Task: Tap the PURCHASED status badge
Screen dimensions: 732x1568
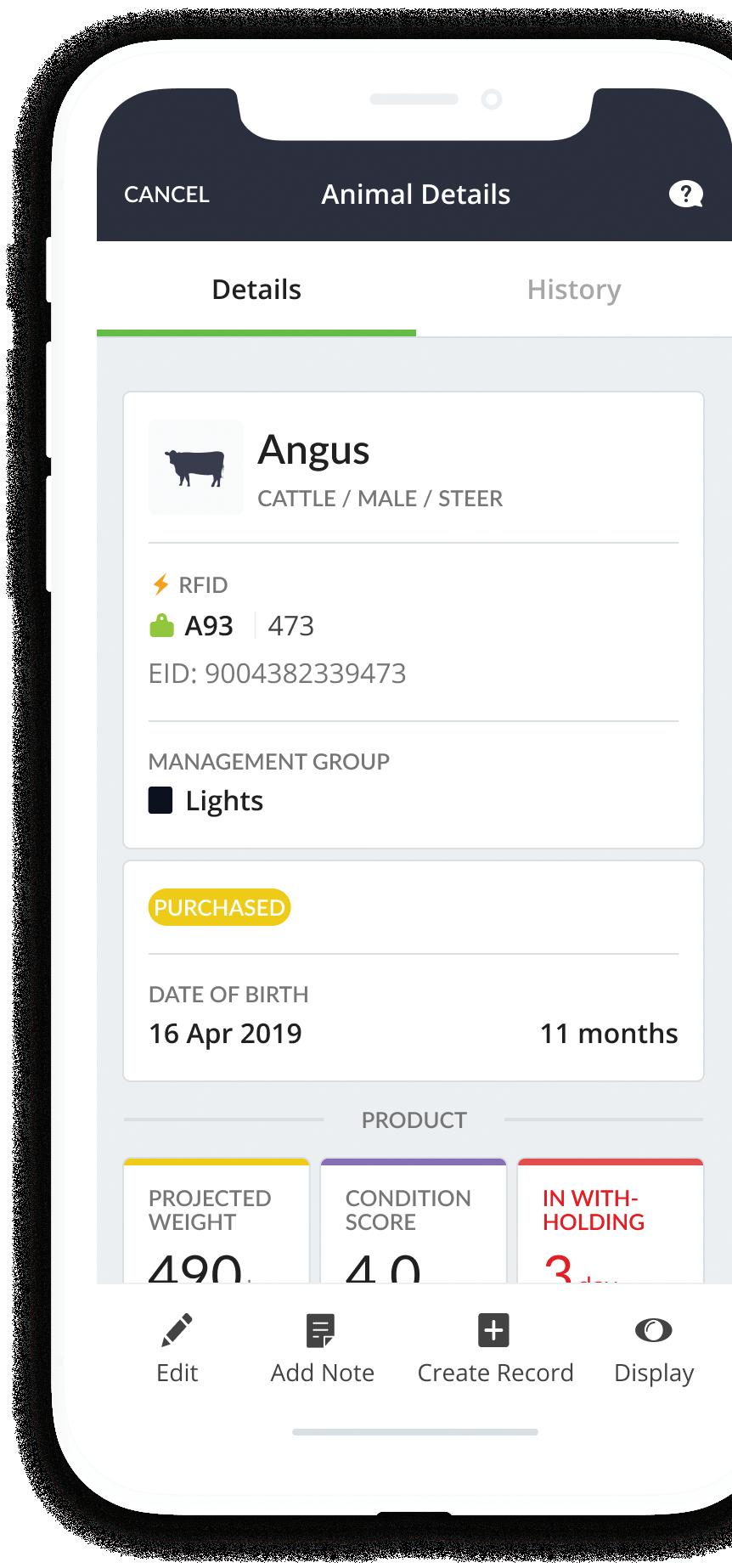Action: pyautogui.click(x=219, y=907)
